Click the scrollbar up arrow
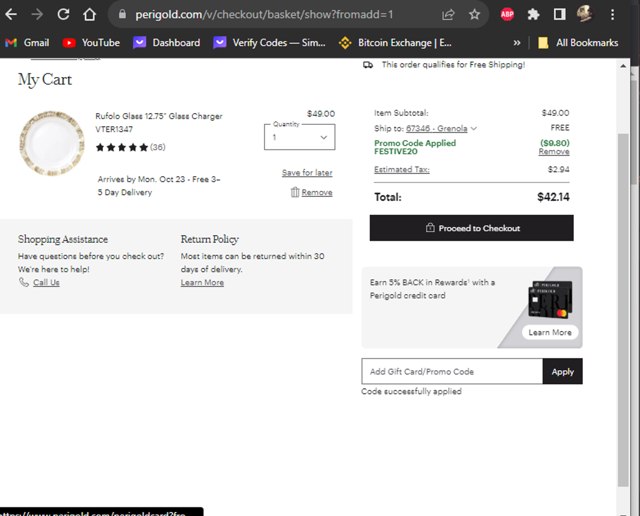 (623, 66)
